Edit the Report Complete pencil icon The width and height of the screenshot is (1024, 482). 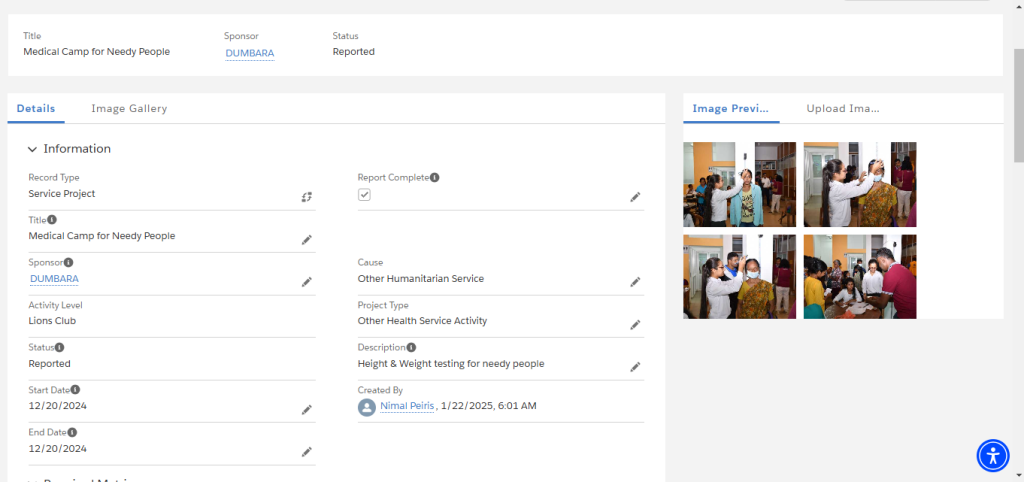click(635, 197)
